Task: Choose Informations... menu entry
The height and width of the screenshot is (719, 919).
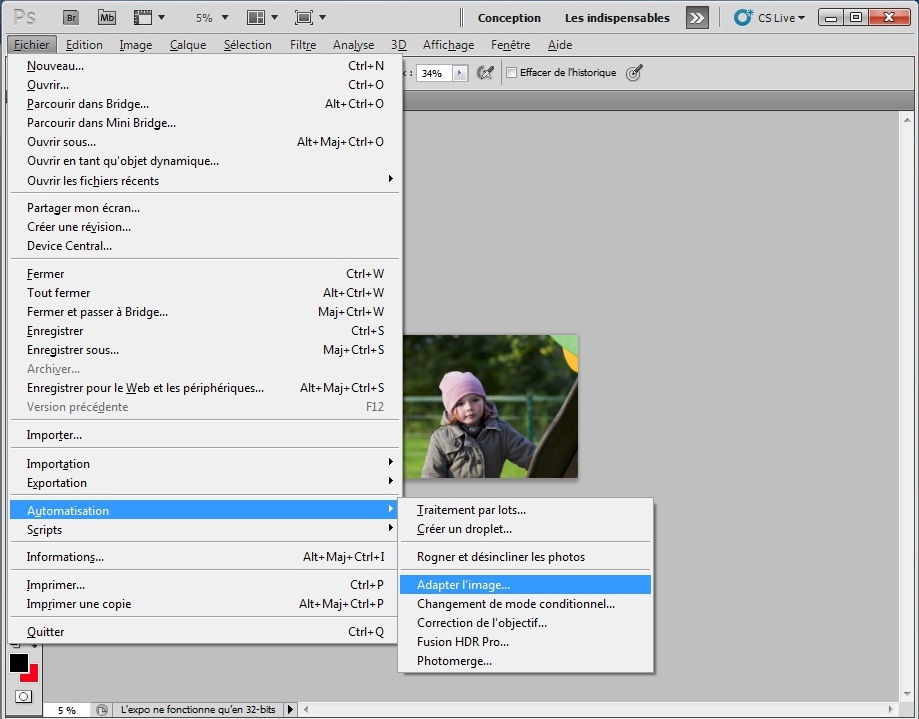Action: coord(205,557)
